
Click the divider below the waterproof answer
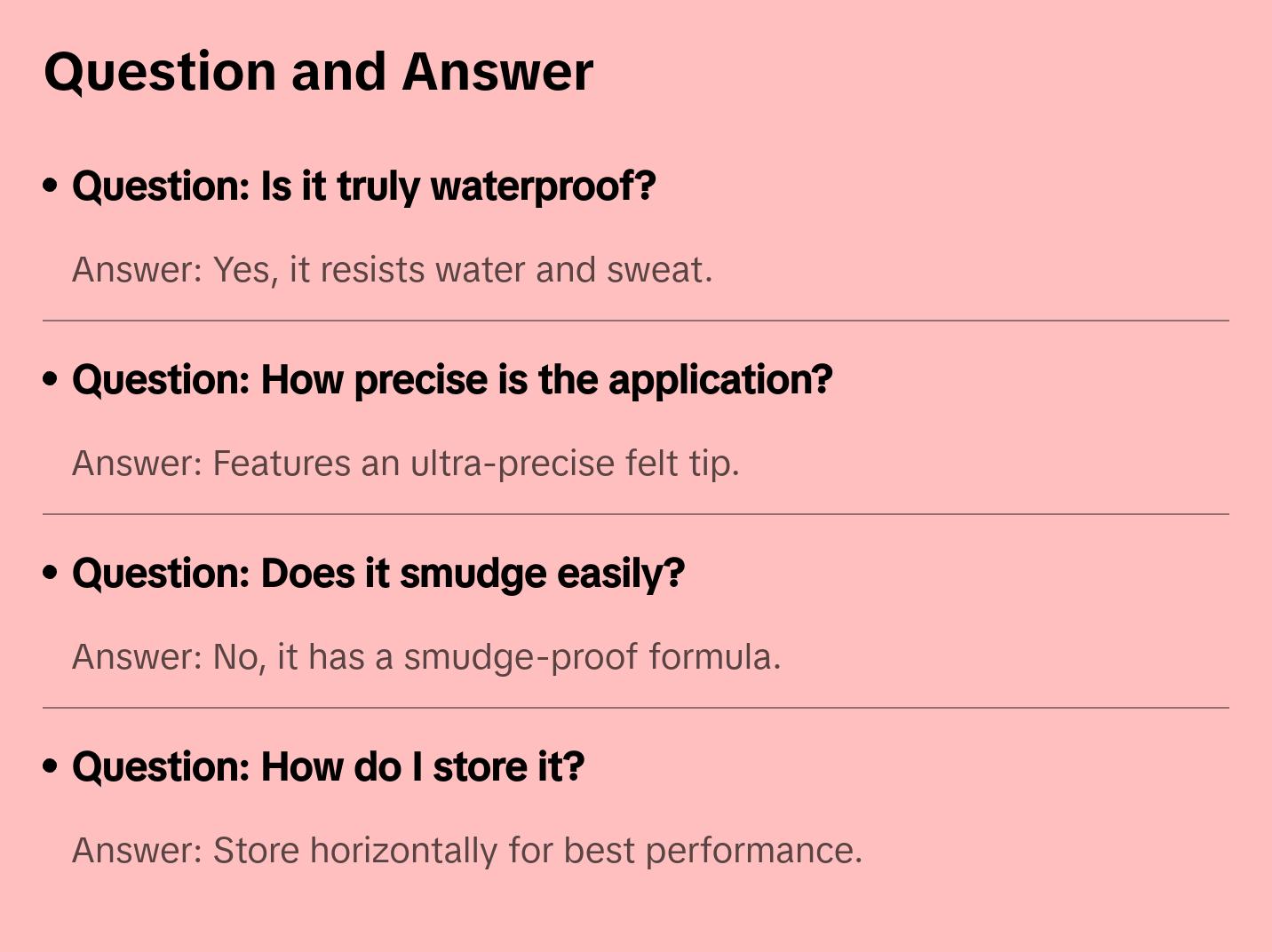pyautogui.click(x=636, y=321)
